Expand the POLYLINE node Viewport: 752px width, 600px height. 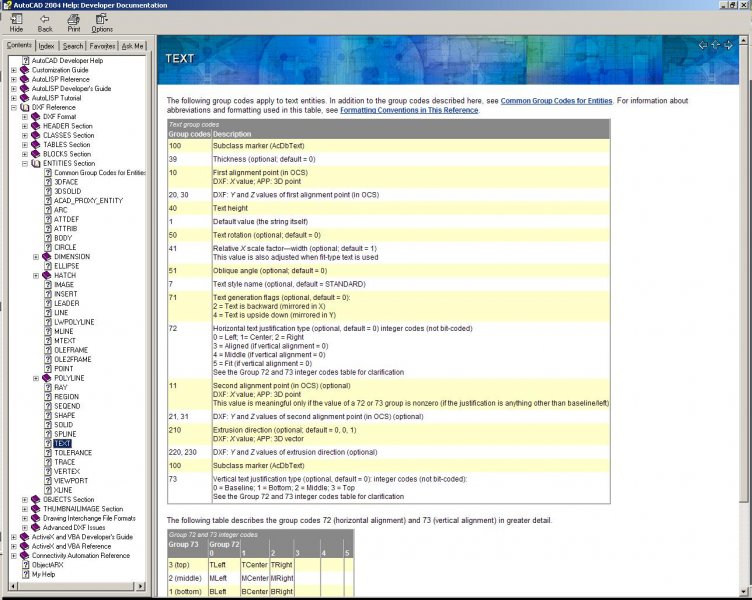36,378
